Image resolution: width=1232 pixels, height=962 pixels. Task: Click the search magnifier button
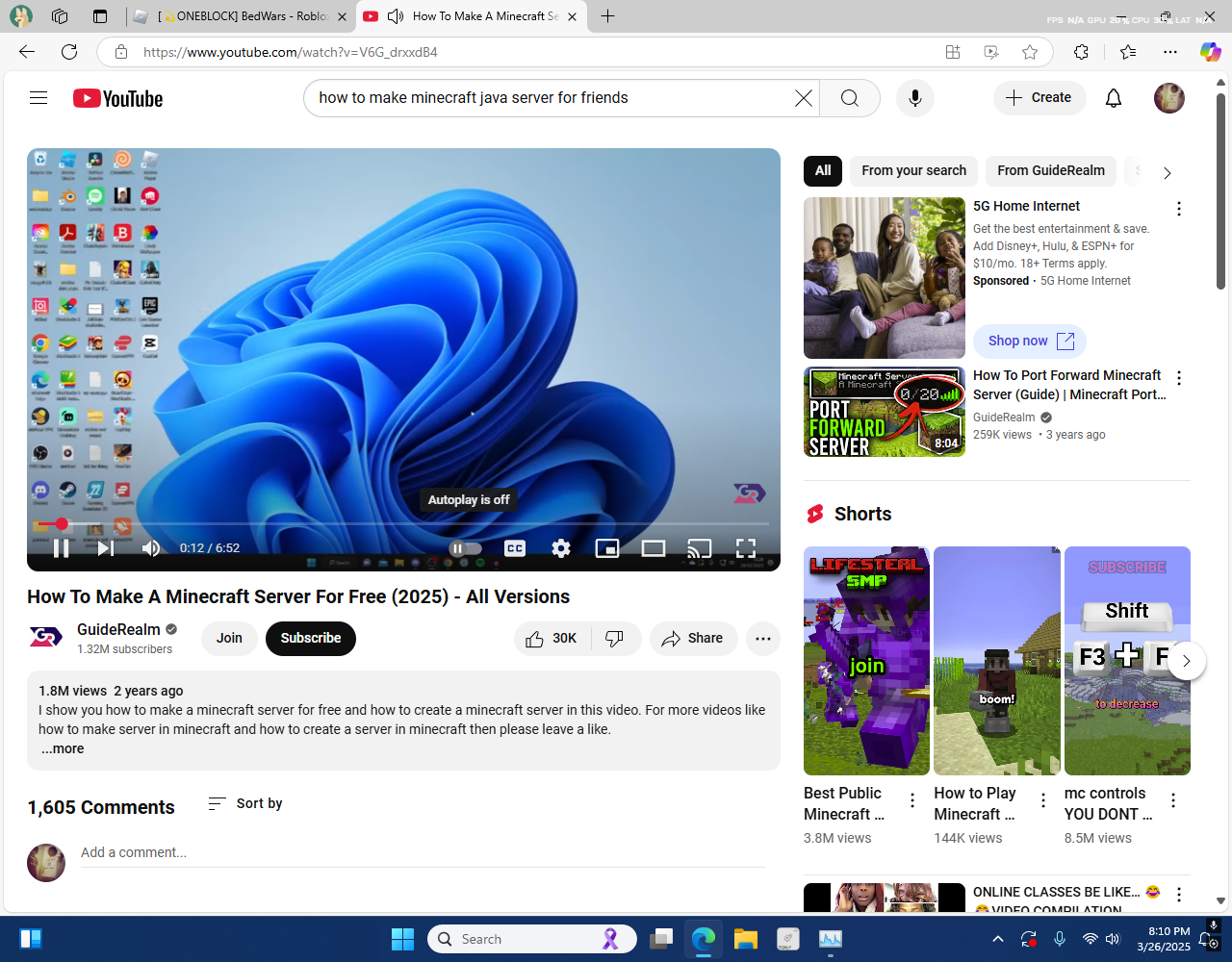[850, 98]
